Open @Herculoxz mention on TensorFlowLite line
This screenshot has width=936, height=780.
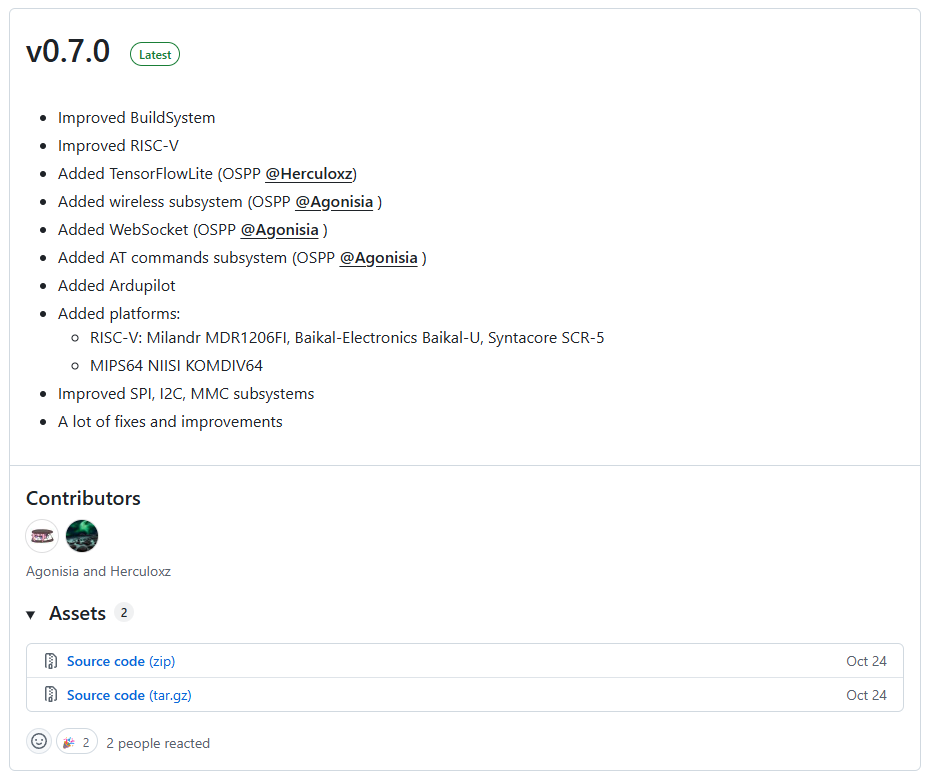point(310,174)
